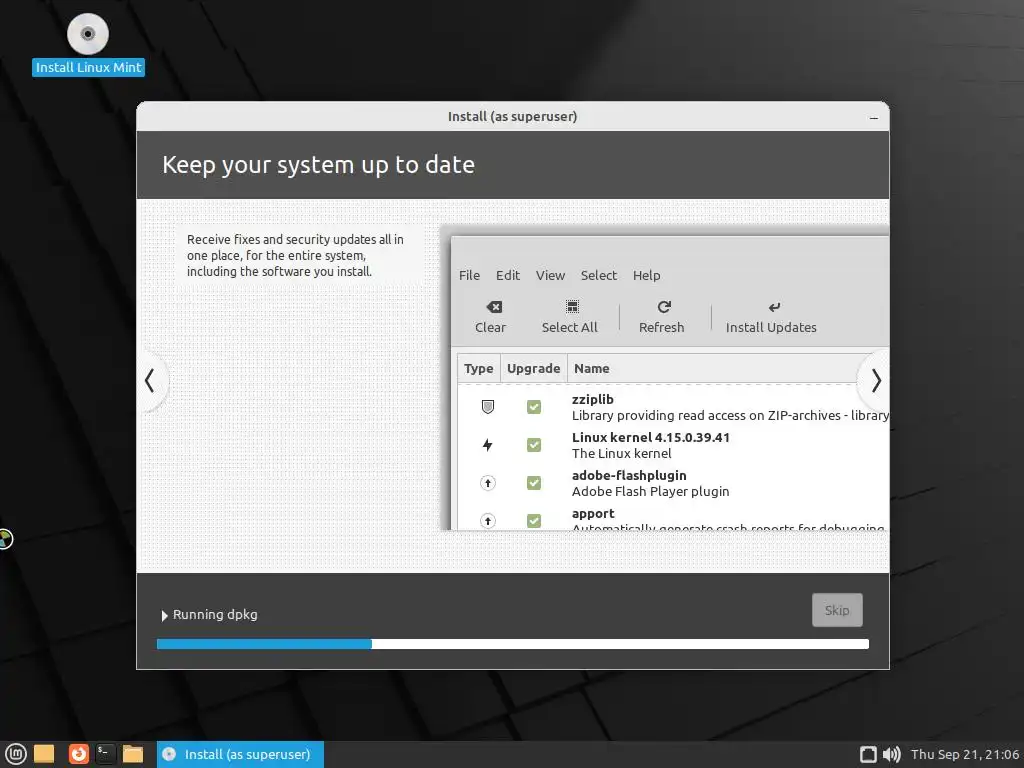Open the clock calendar applet
Screen dimensions: 1024x768
(x=965, y=754)
